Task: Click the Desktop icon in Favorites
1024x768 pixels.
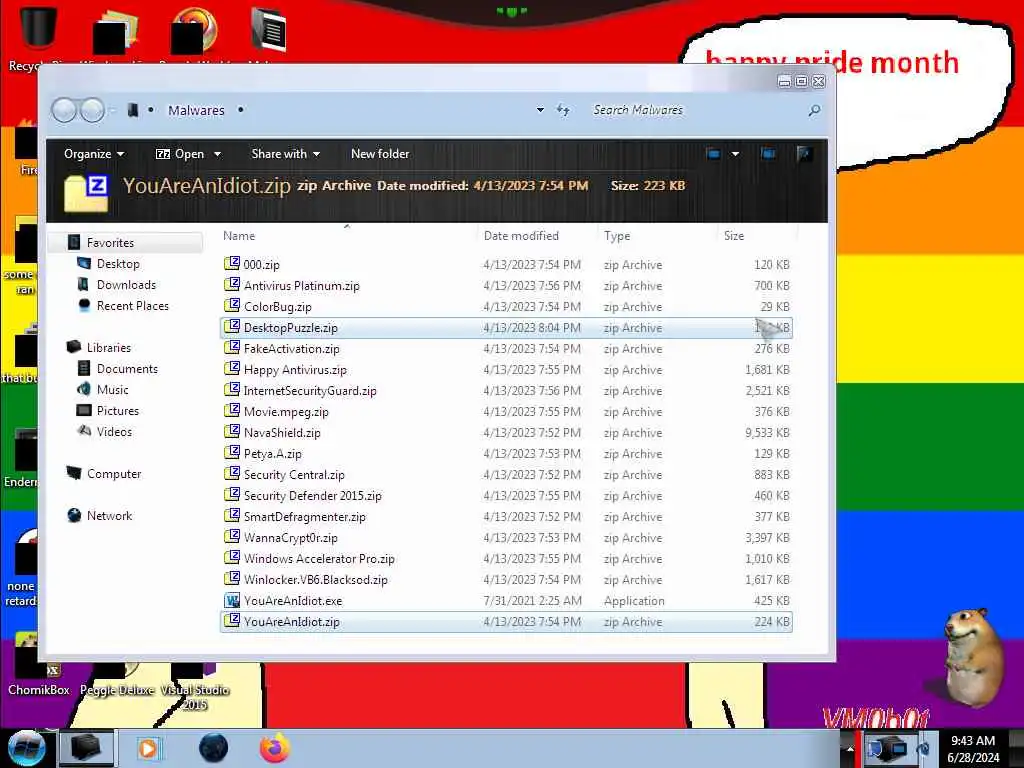Action: (84, 263)
